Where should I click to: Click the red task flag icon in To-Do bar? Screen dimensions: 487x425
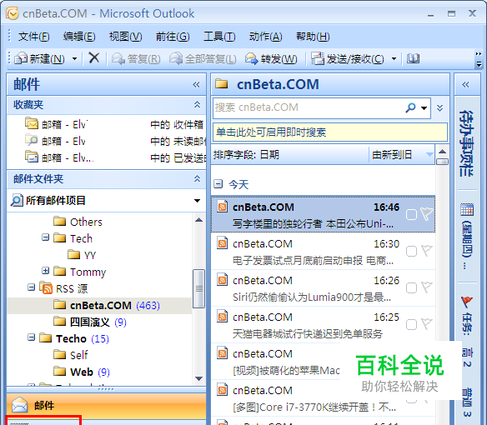pyautogui.click(x=467, y=302)
